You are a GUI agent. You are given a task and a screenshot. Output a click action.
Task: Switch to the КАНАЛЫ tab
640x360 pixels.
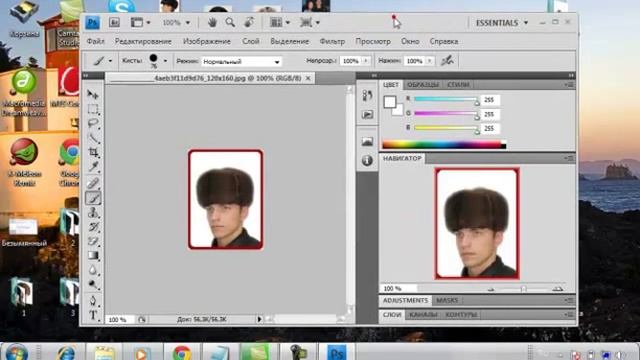pyautogui.click(x=423, y=315)
